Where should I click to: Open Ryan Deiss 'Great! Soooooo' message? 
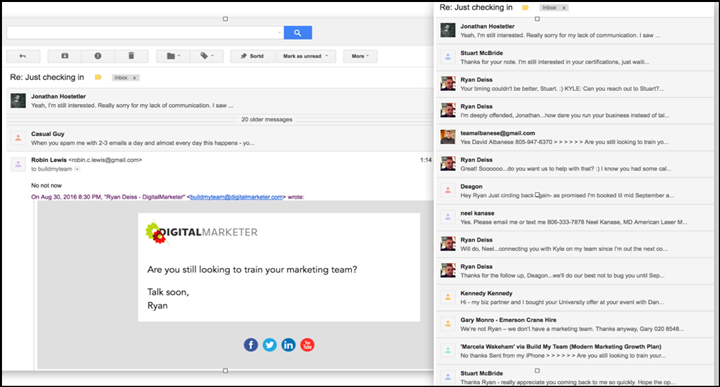point(575,164)
